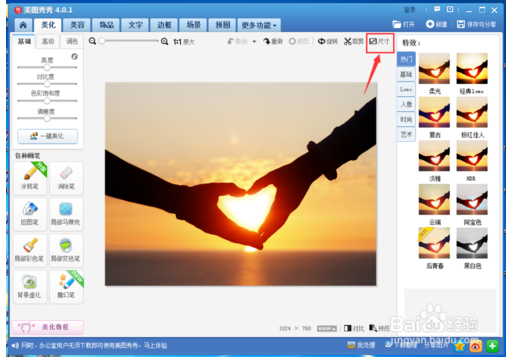Screen dimensions: 510x362
Task: Expand the 更多功能 more features dropdown
Action: tap(259, 25)
